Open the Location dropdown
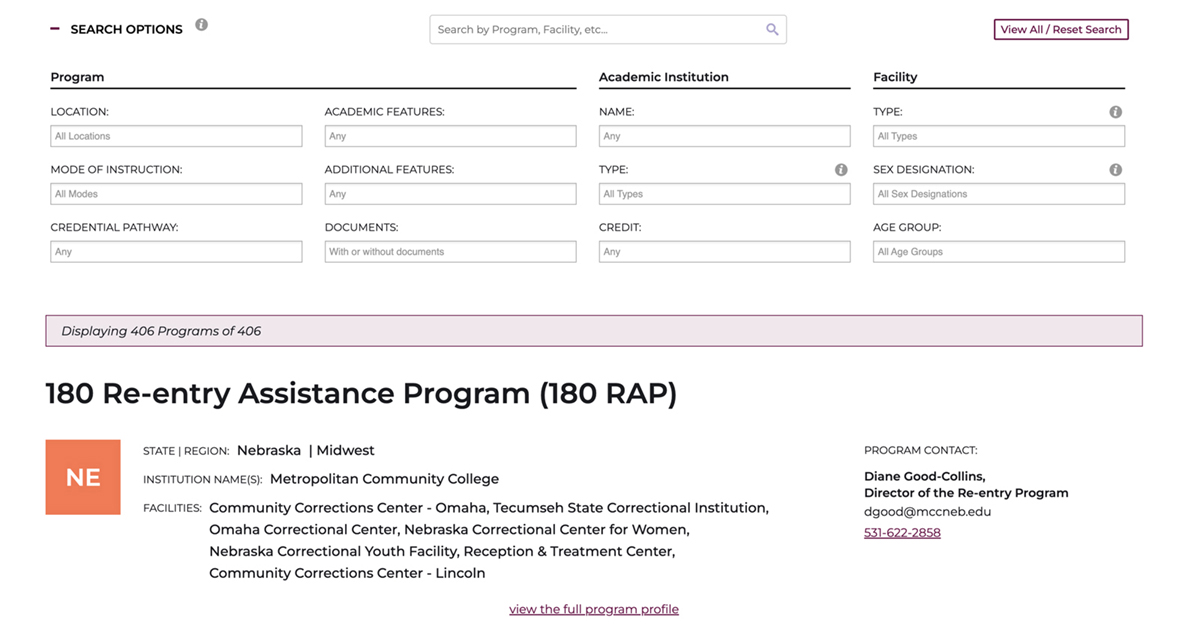The width and height of the screenshot is (1200, 630). point(176,136)
